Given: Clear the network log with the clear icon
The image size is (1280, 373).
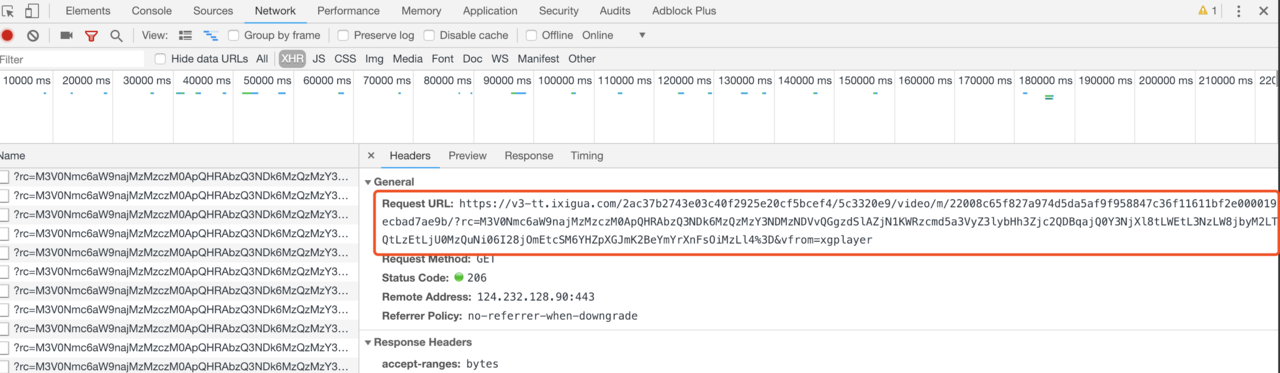Looking at the screenshot, I should [x=33, y=35].
